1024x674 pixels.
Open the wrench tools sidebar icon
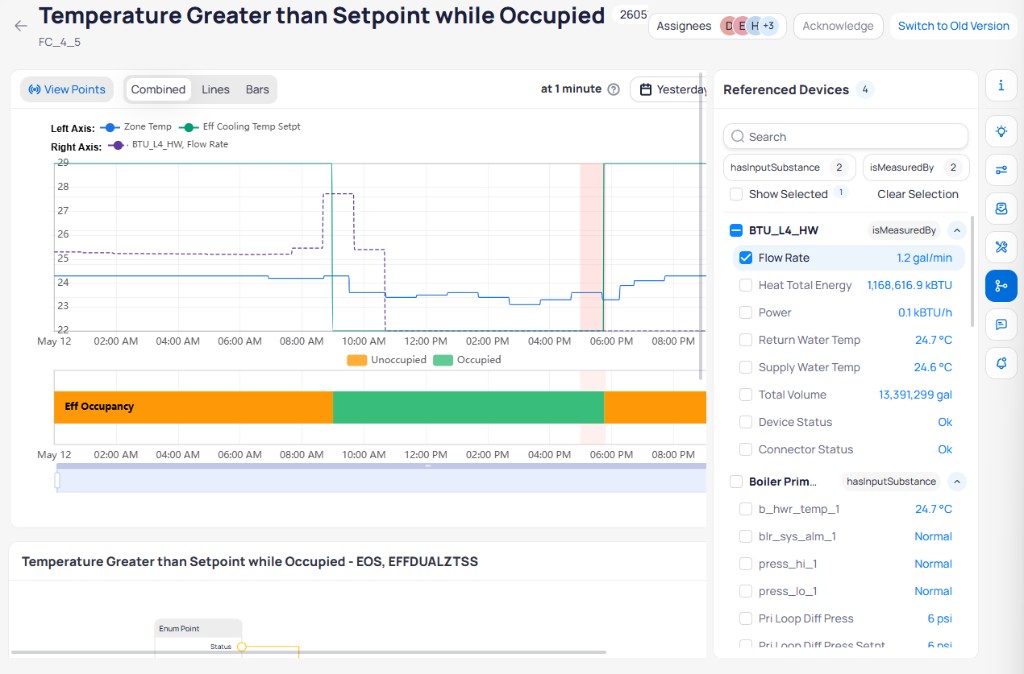pos(1001,247)
